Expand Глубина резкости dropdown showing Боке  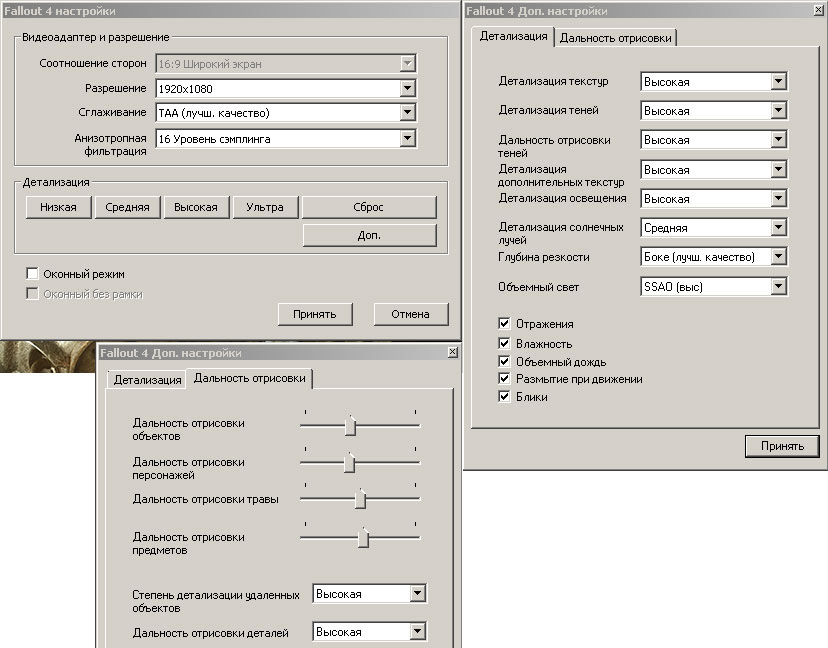713,257
